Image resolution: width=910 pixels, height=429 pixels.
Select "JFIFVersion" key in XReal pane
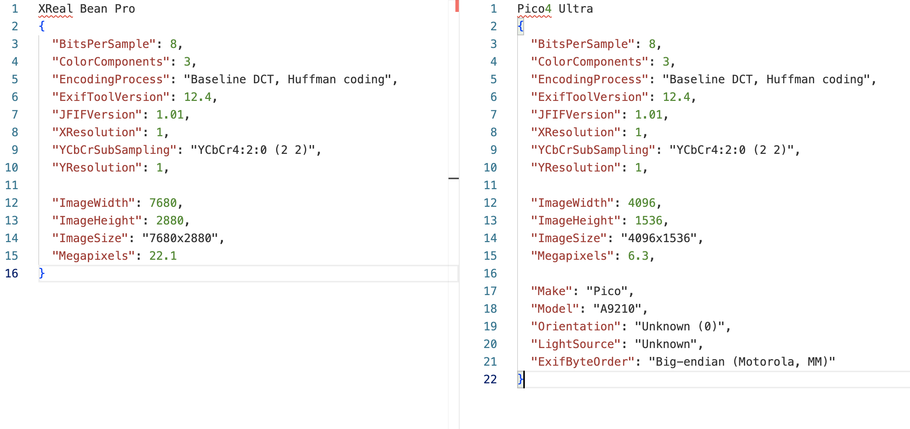click(99, 115)
